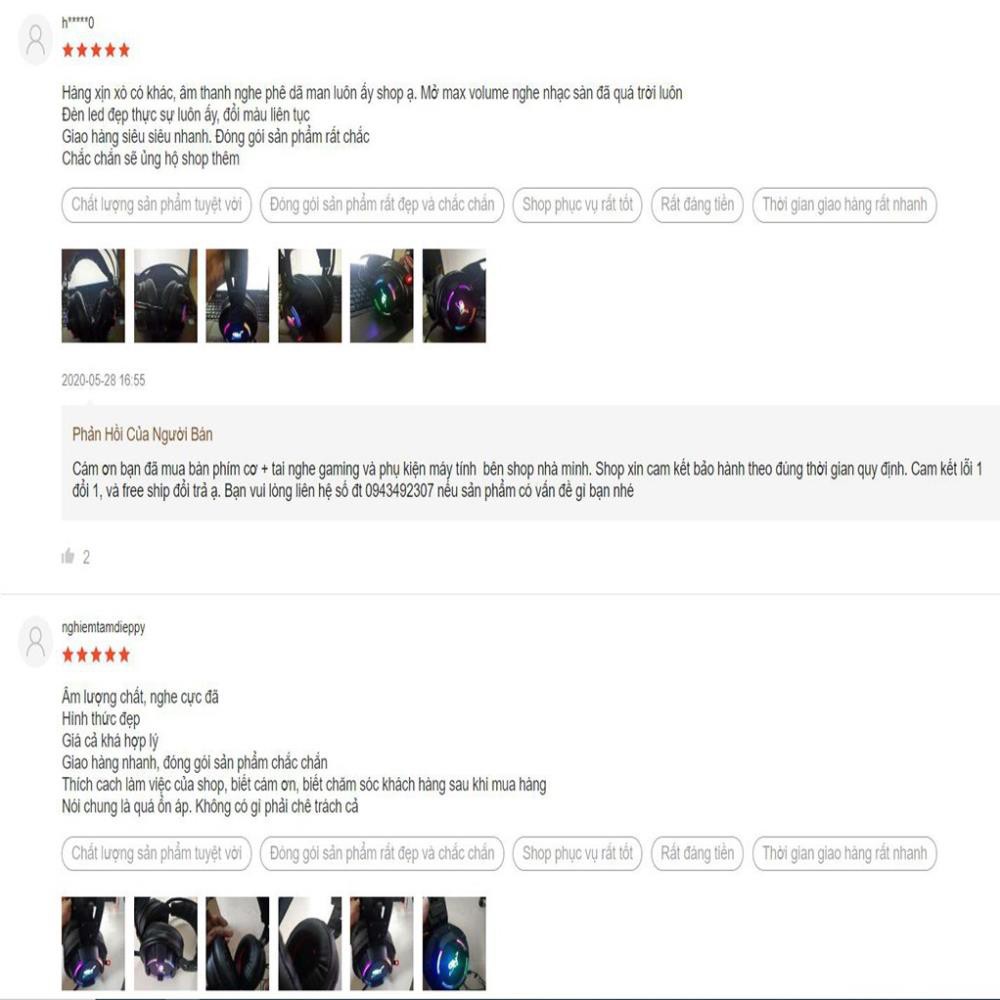Viewport: 1000px width, 1000px height.
Task: Click the review timestamp 2020-05-28 16:55
Action: tap(103, 380)
